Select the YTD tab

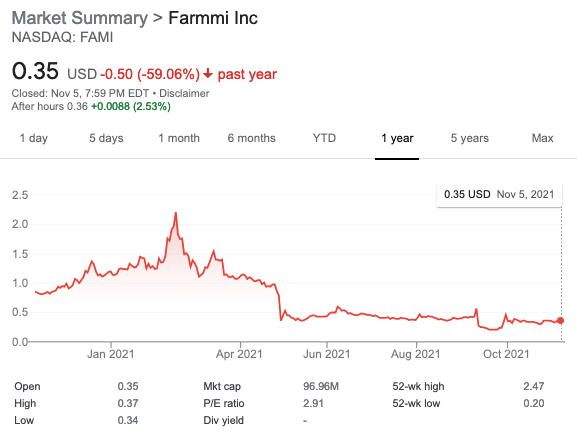pyautogui.click(x=324, y=138)
